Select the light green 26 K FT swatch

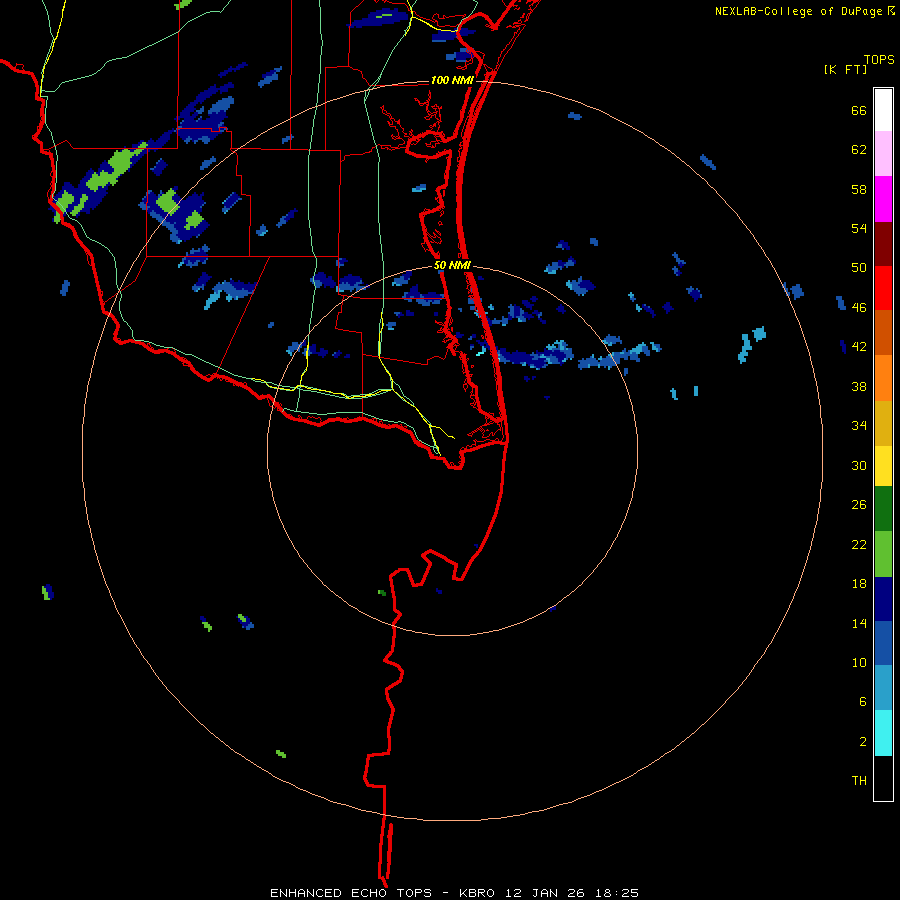click(883, 554)
